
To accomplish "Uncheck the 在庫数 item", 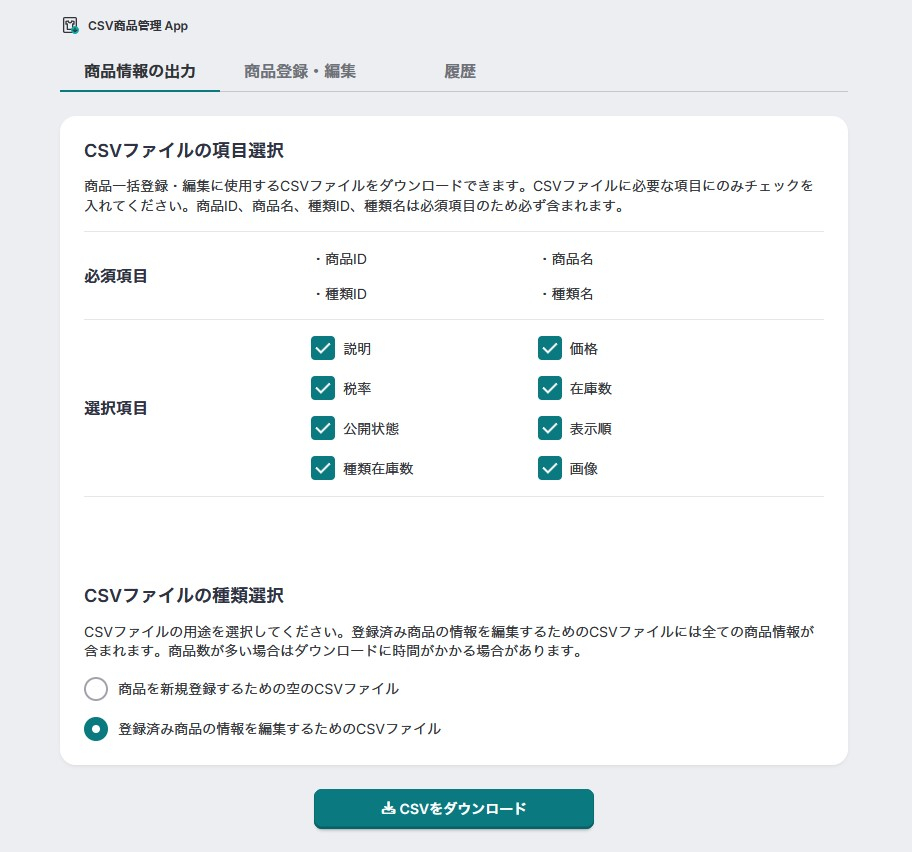I will [x=550, y=388].
